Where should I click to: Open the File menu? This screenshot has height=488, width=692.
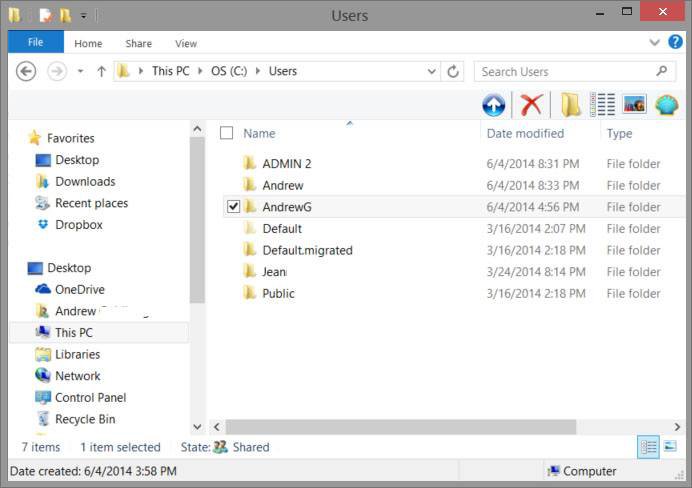pos(35,43)
